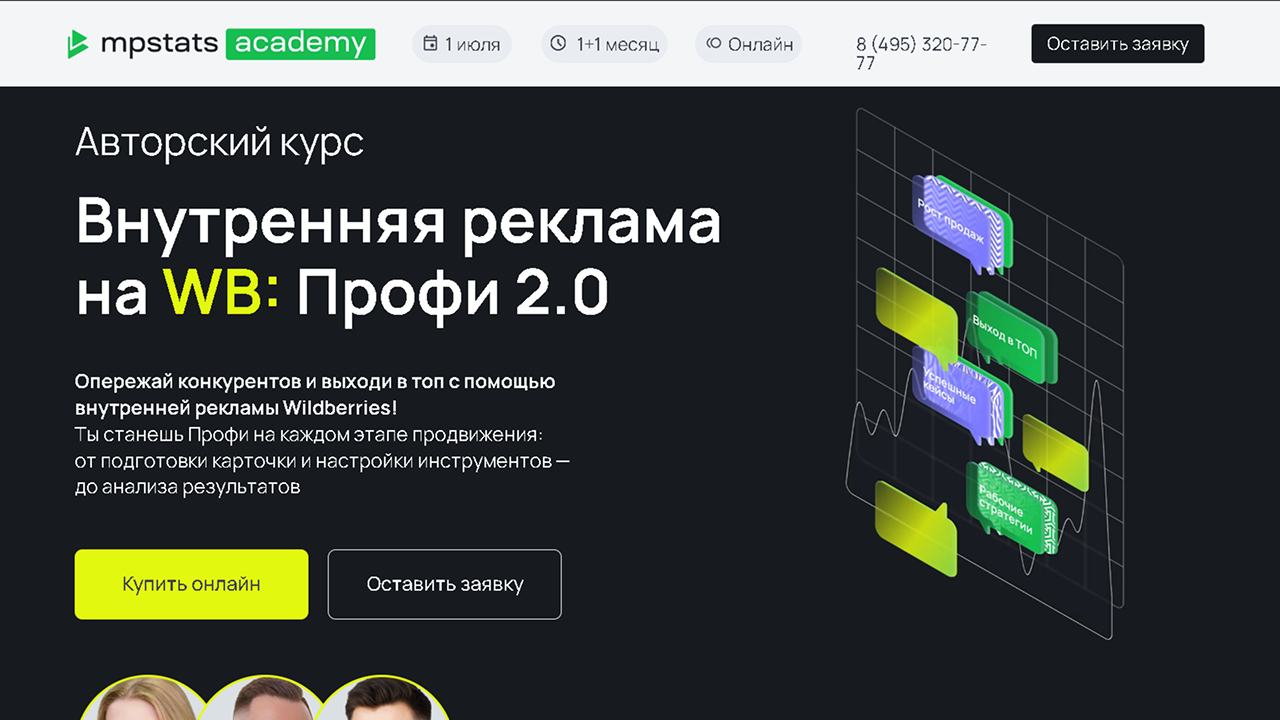The height and width of the screenshot is (720, 1280).
Task: Click the bold Опережай конкурентов sentence
Action: pos(315,394)
